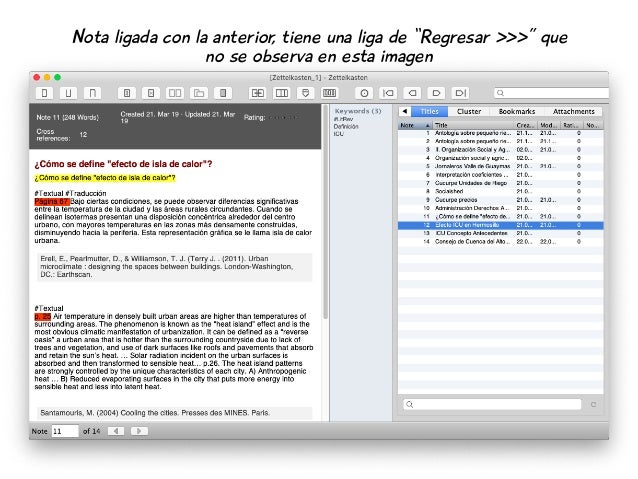Click the tag-shaped toolbar icon

click(x=306, y=93)
